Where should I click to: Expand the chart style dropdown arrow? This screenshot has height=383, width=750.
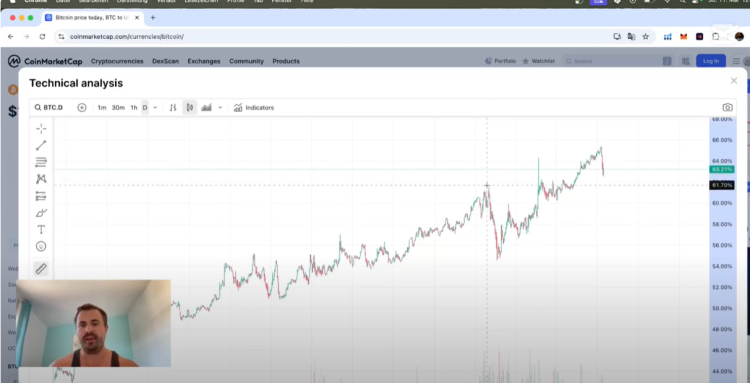click(220, 108)
